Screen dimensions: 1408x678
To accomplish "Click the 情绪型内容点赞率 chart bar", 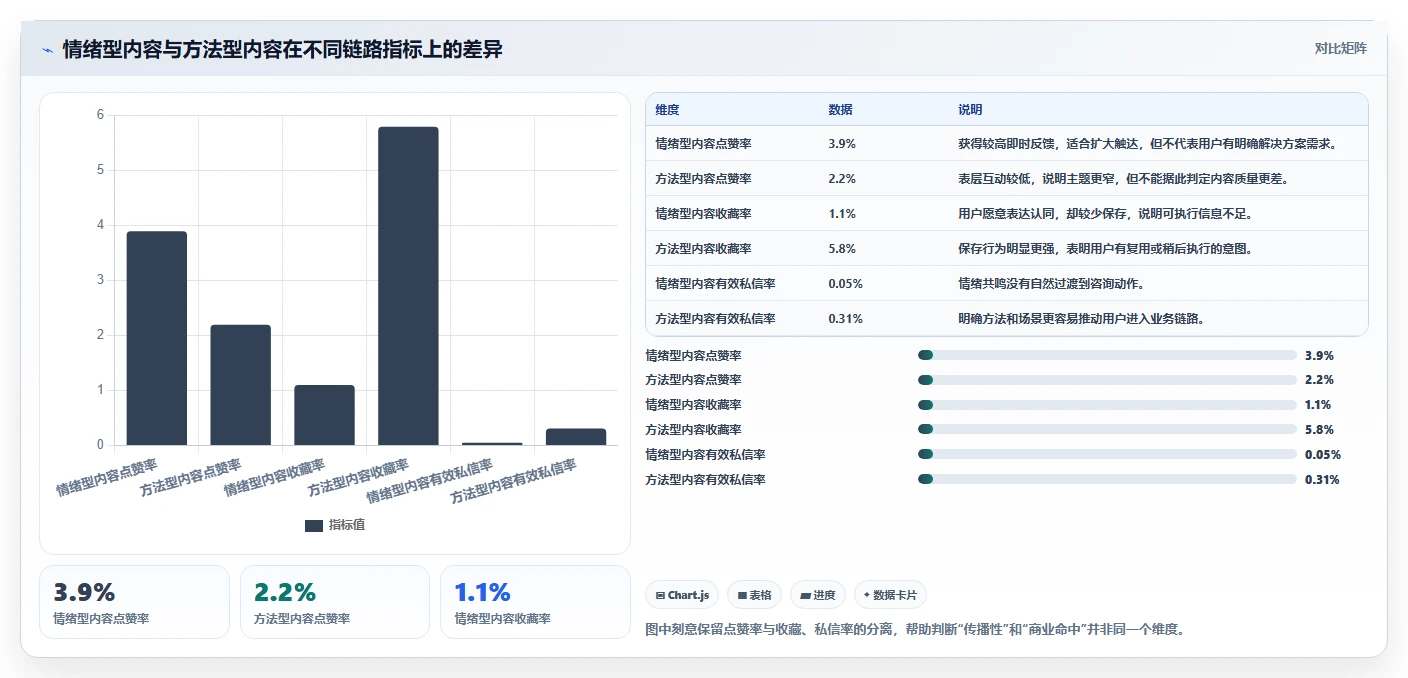I will click(156, 338).
